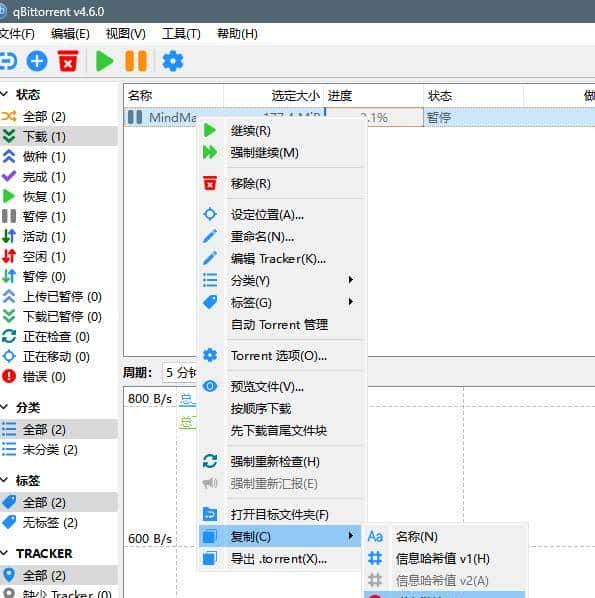This screenshot has height=598, width=595.
Task: Click the 名称 column header
Action: click(x=174, y=95)
